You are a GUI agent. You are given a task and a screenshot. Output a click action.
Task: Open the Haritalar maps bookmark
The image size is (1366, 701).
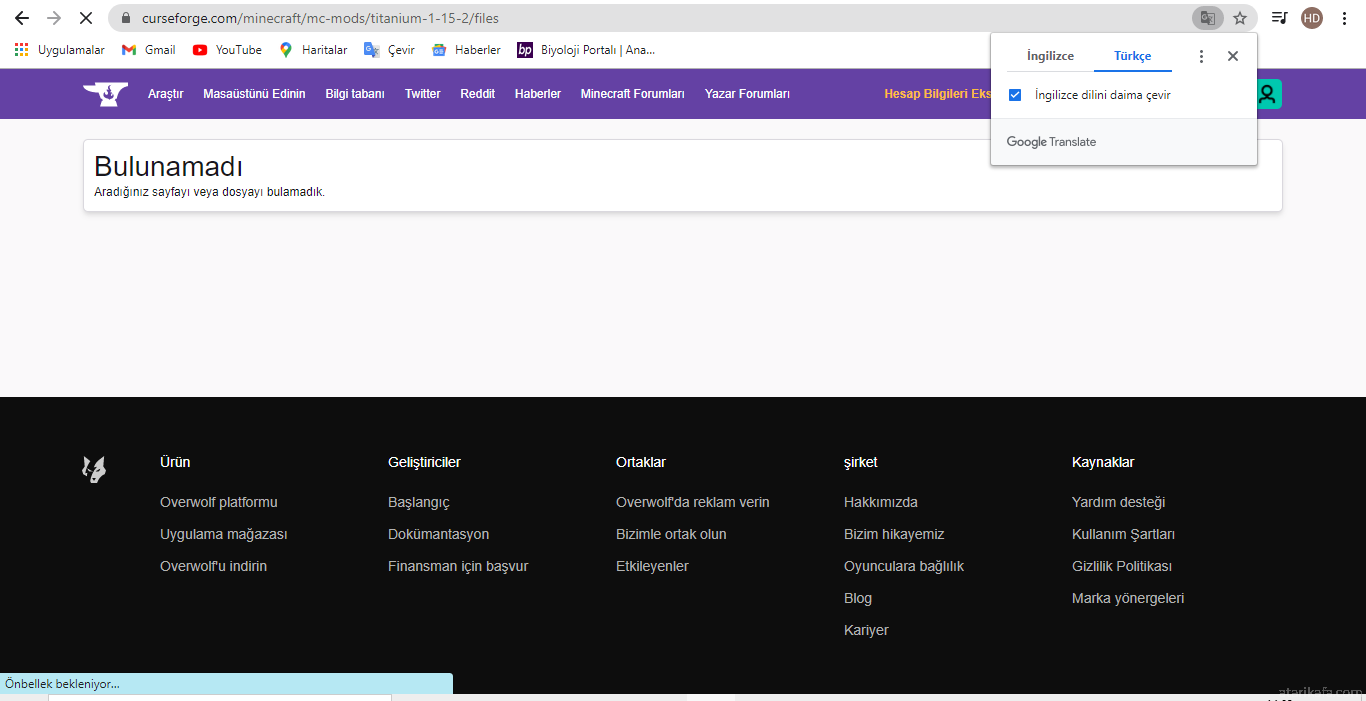coord(313,50)
